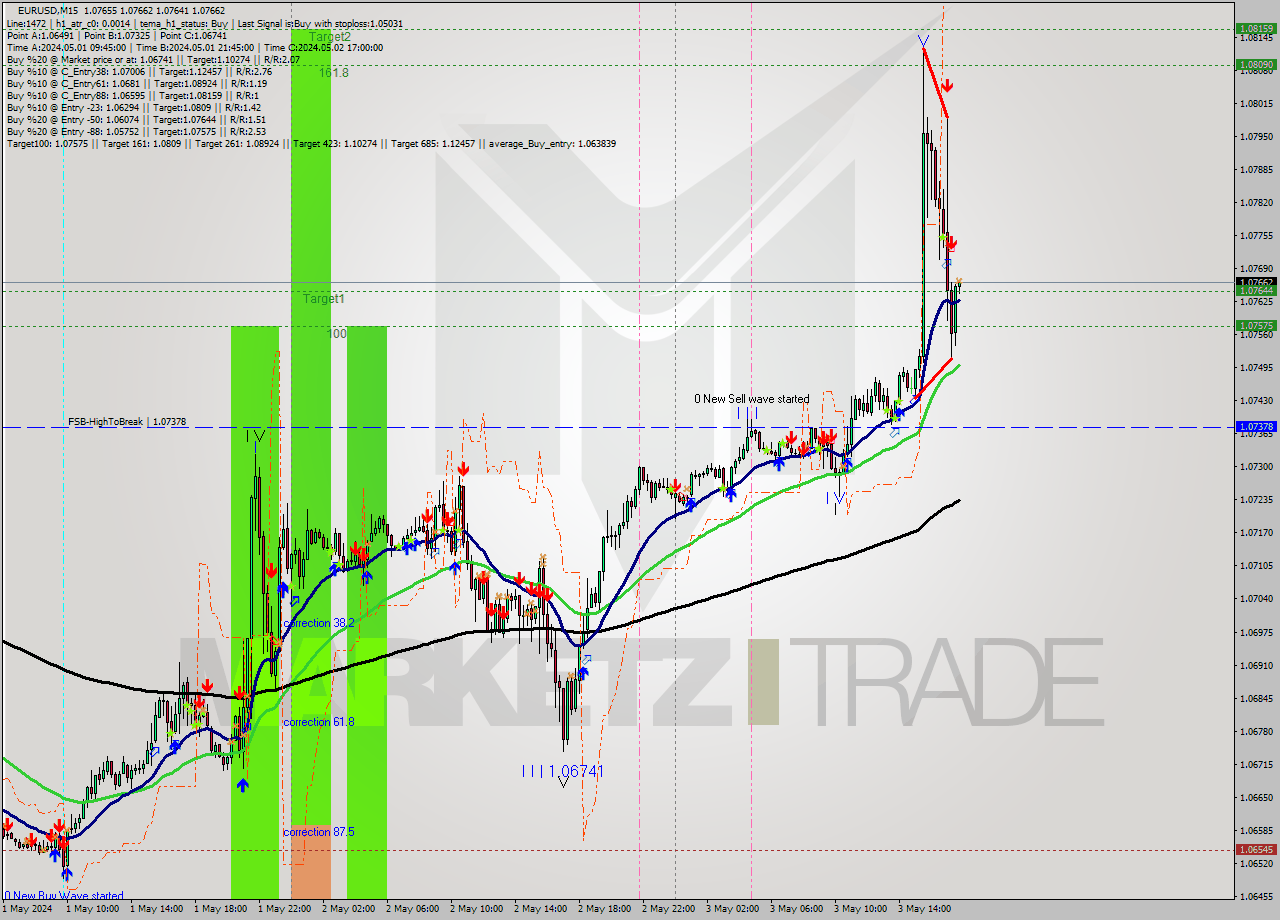Click the 1.08015 price axis tick
1280x920 pixels.
pos(1255,103)
